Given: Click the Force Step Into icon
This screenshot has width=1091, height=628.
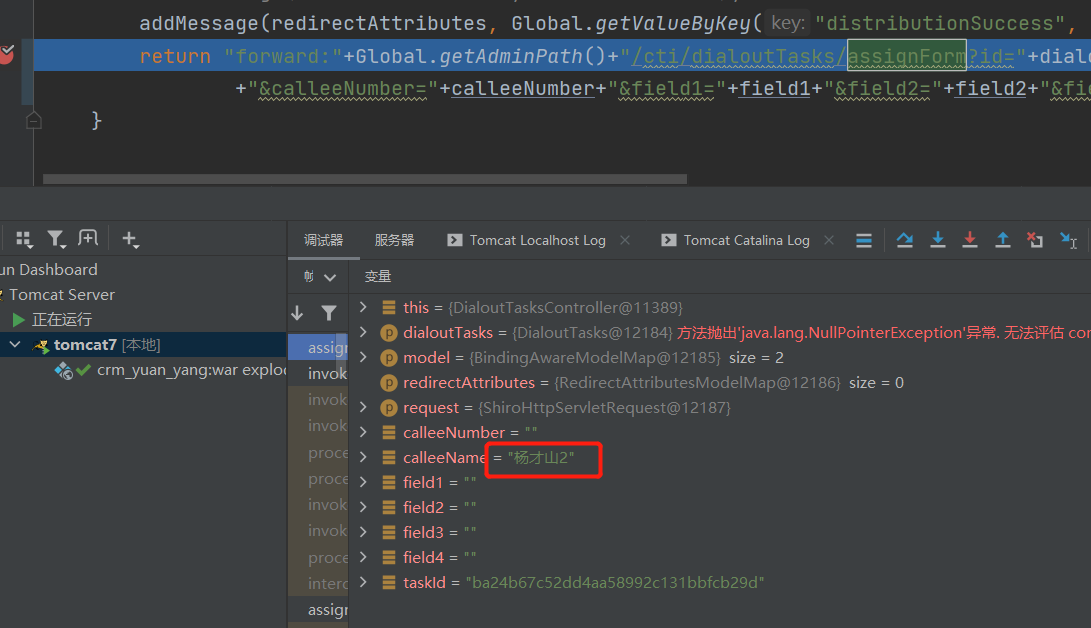Looking at the screenshot, I should [x=970, y=239].
